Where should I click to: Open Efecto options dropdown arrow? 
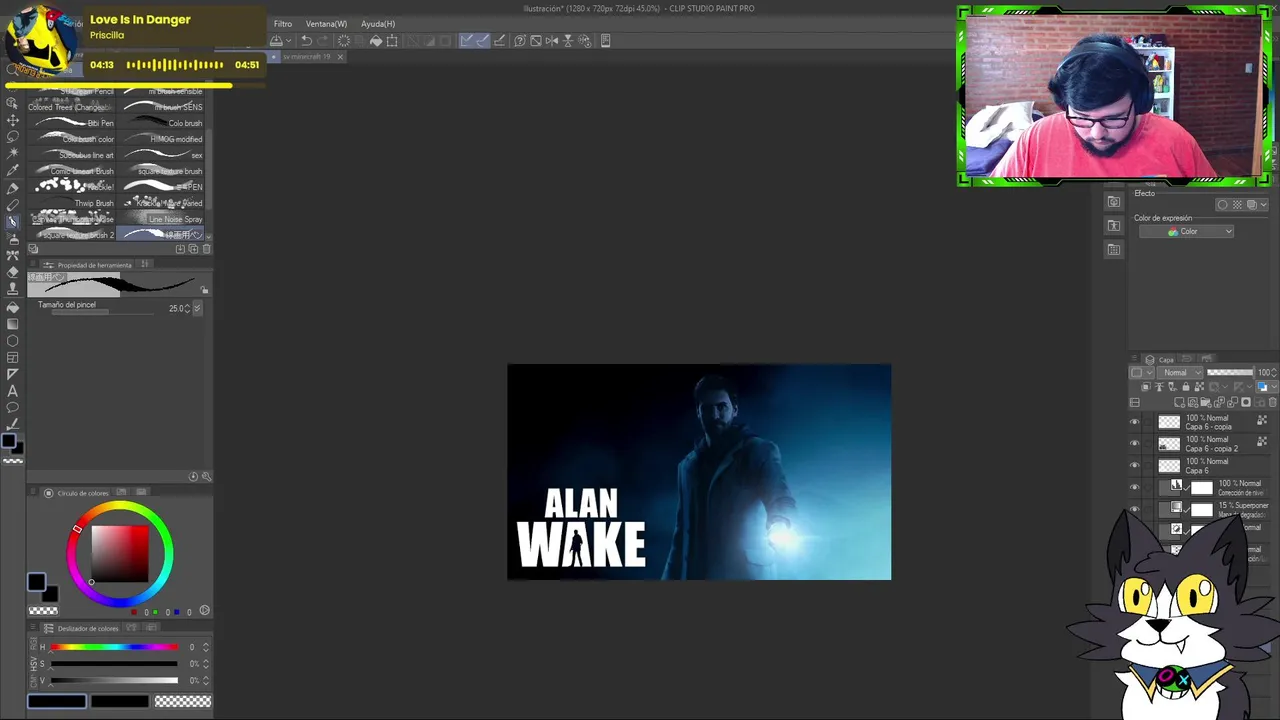point(1264,205)
